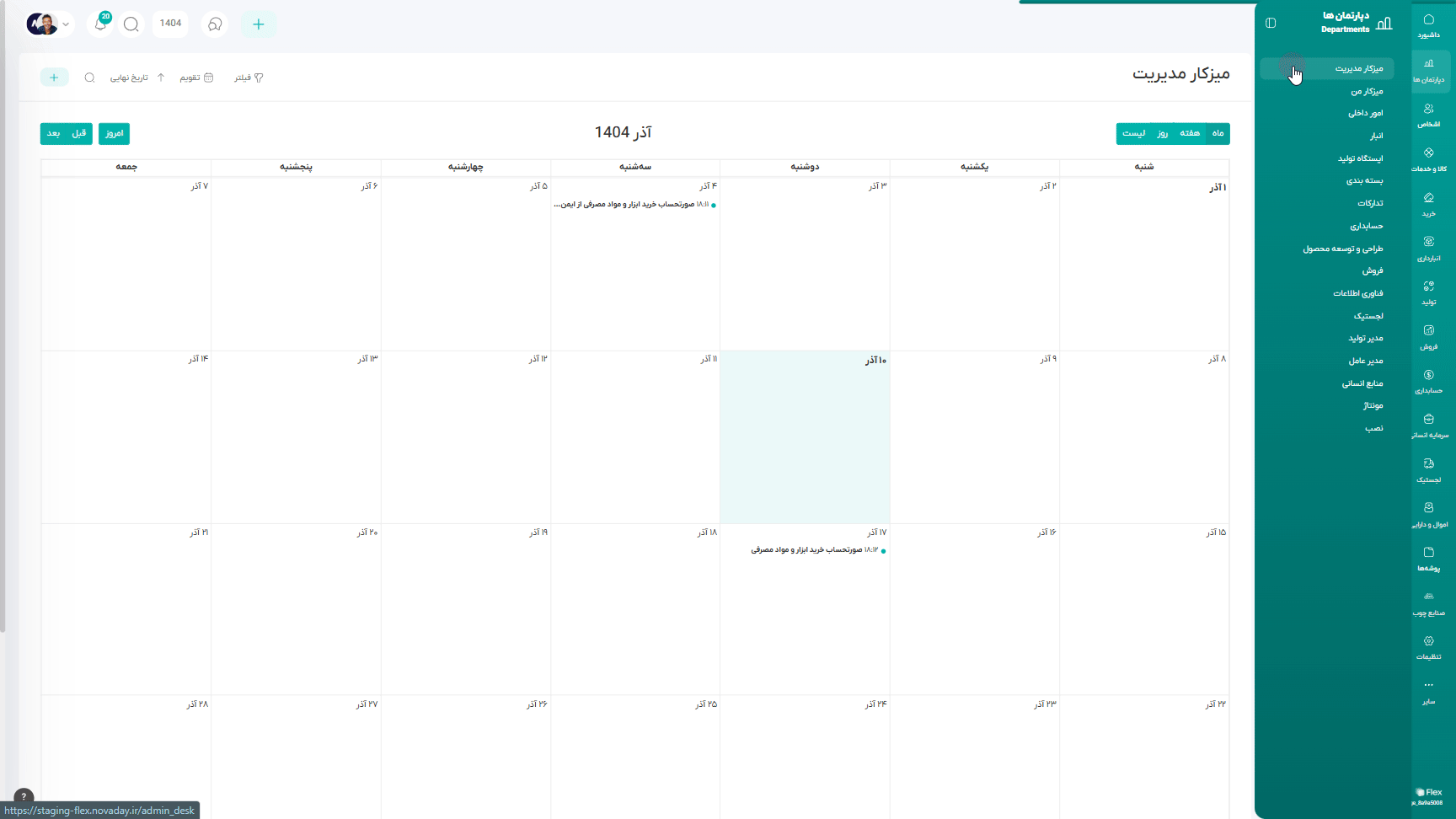Click the امروز (Today) button
Viewport: 1456px width, 819px height.
(114, 134)
